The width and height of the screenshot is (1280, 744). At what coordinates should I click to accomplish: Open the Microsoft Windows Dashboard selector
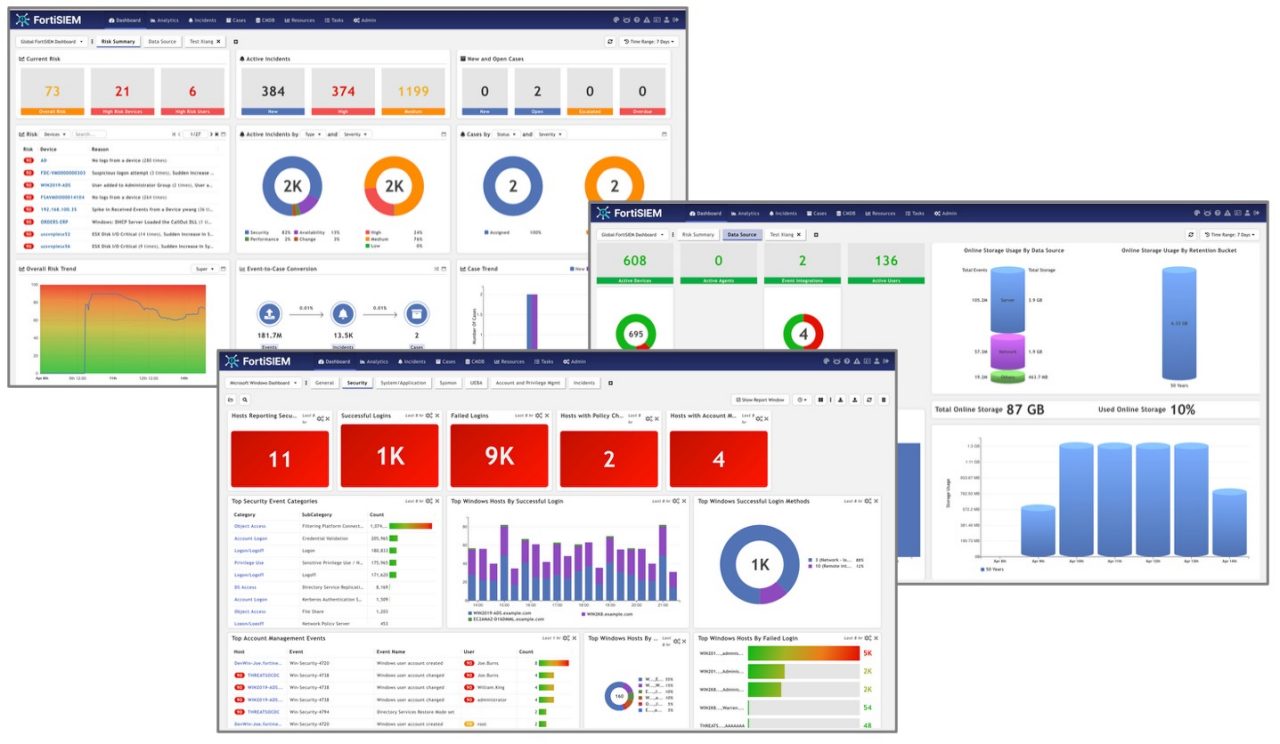click(x=260, y=383)
